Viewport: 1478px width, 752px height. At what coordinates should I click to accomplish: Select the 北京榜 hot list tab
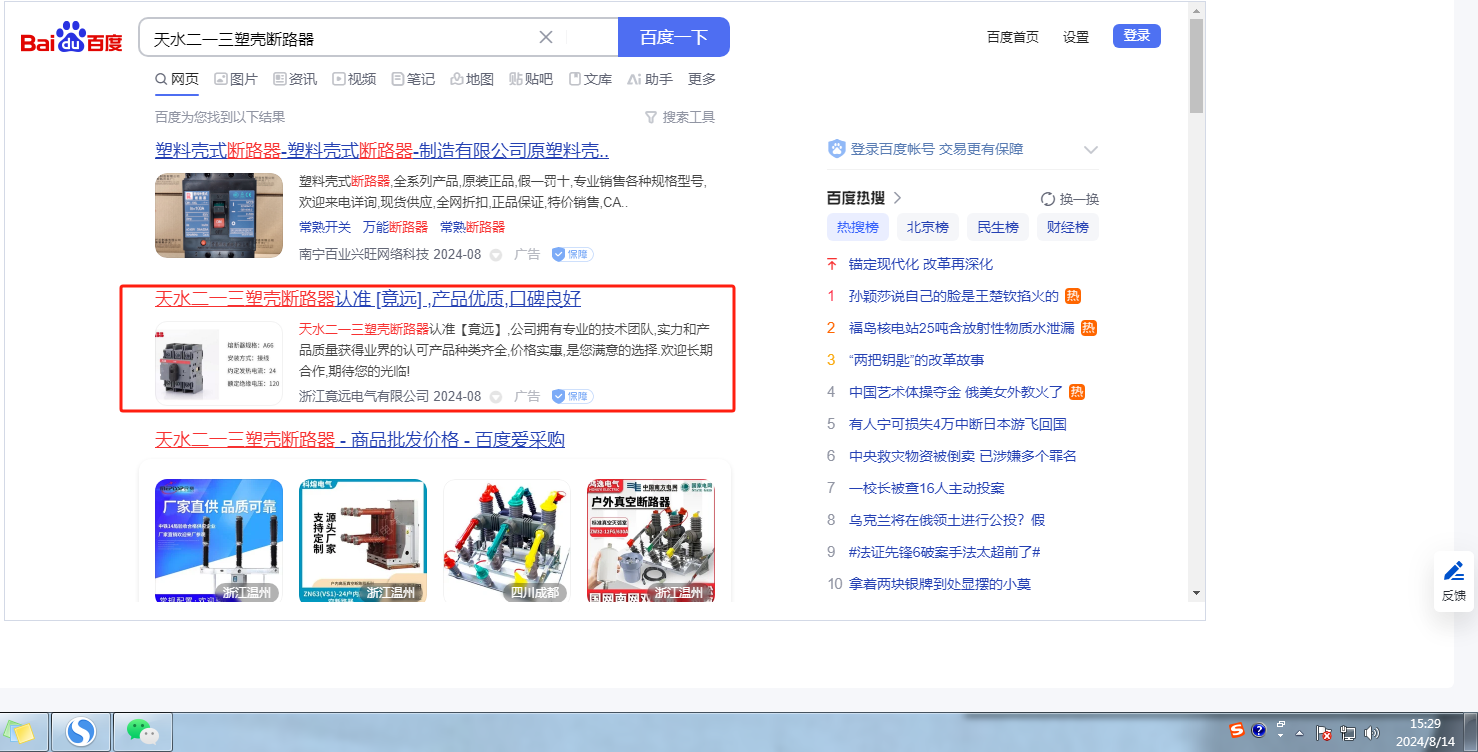pyautogui.click(x=927, y=227)
